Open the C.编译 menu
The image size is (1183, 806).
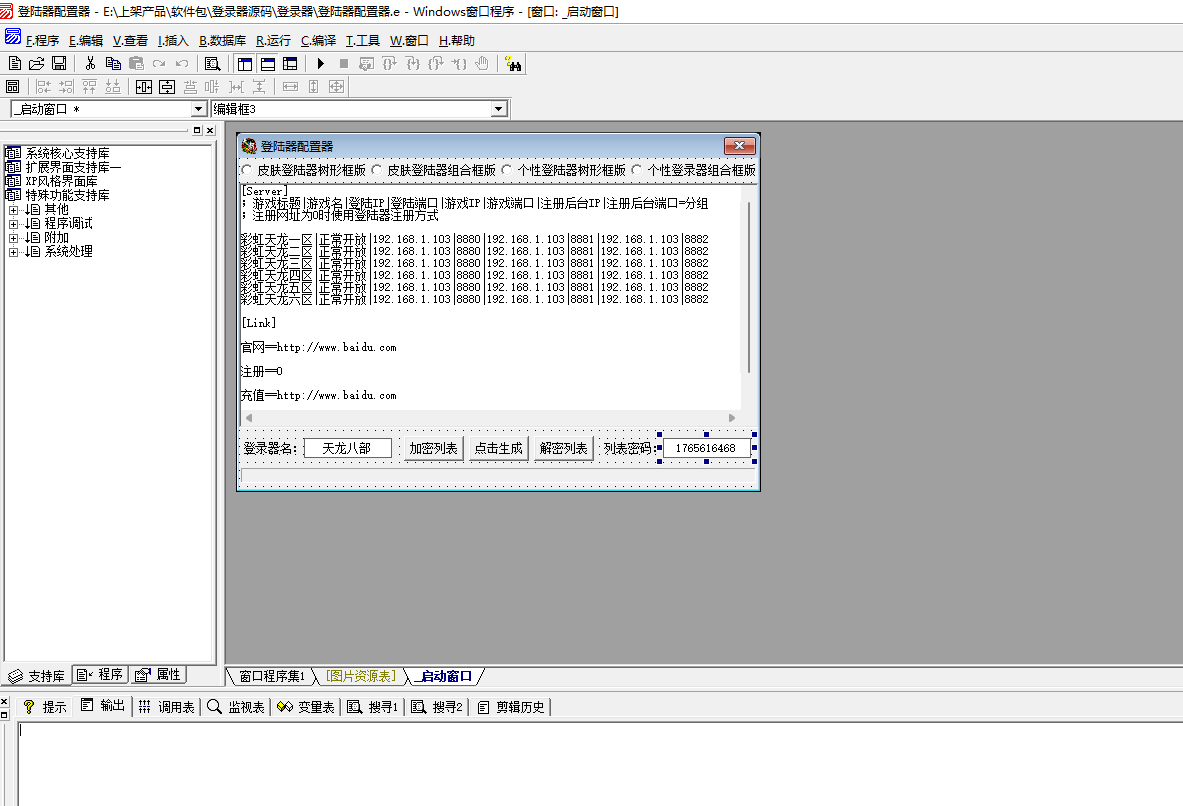click(x=318, y=41)
